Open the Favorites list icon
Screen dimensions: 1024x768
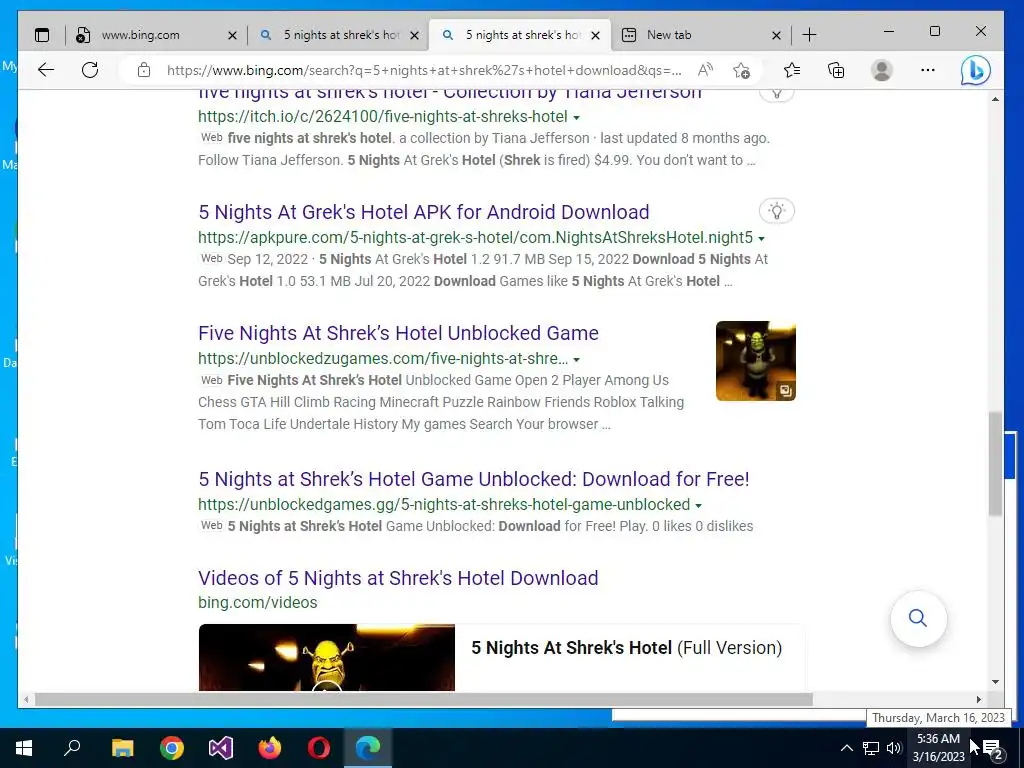(x=792, y=70)
